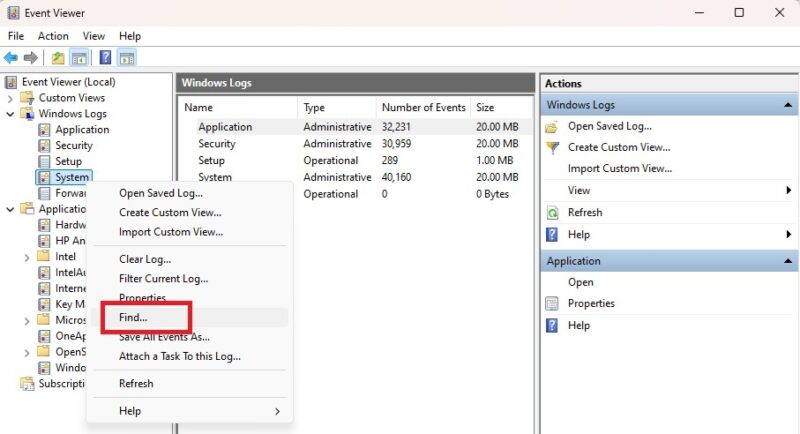800x434 pixels.
Task: Click the Subscriptions icon in tree
Action: click(27, 384)
